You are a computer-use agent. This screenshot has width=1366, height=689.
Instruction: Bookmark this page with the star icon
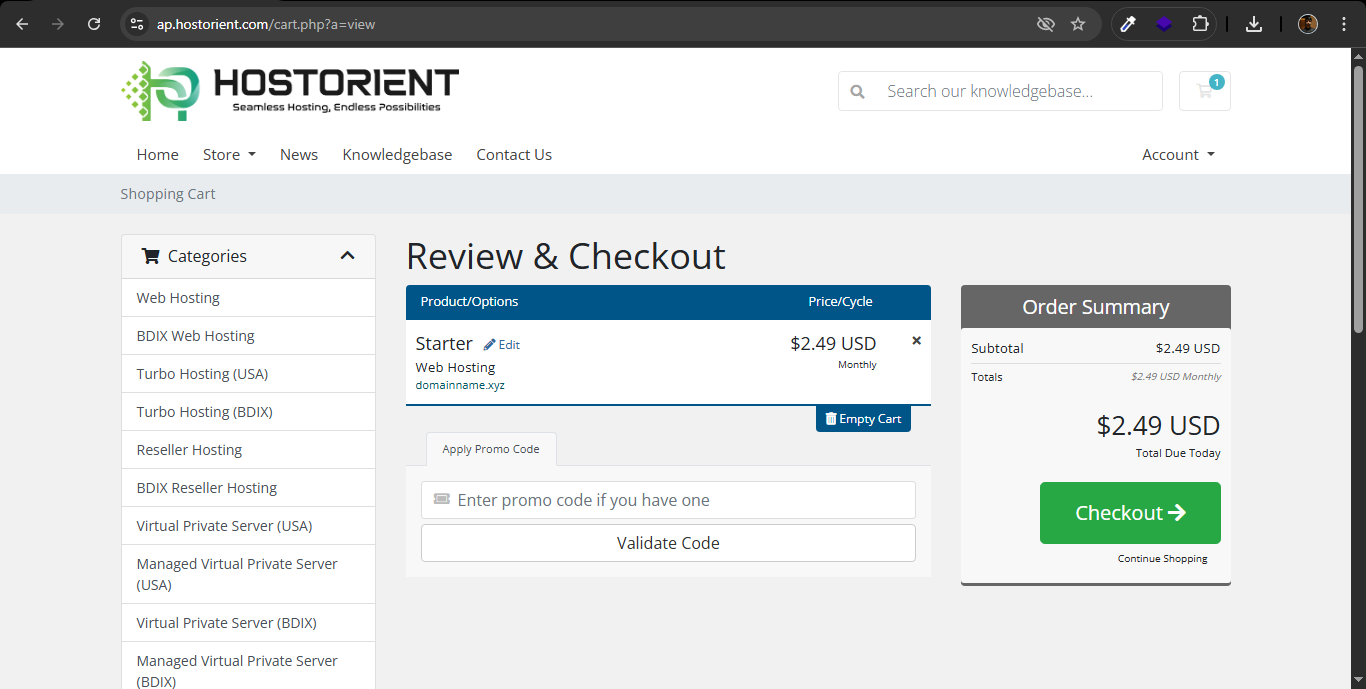tap(1078, 24)
